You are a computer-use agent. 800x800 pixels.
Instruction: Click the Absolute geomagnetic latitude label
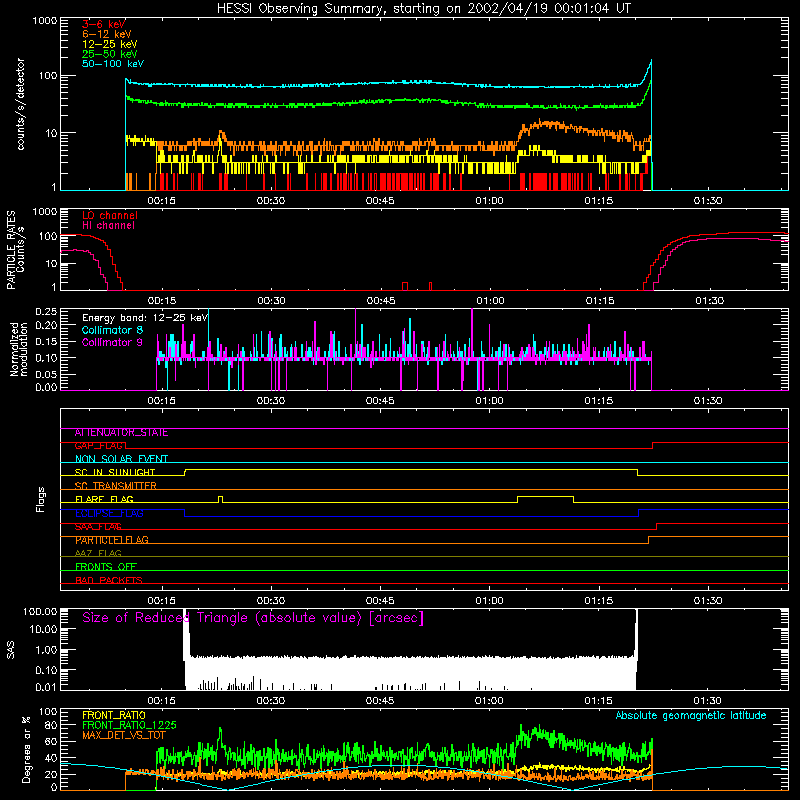tap(691, 715)
